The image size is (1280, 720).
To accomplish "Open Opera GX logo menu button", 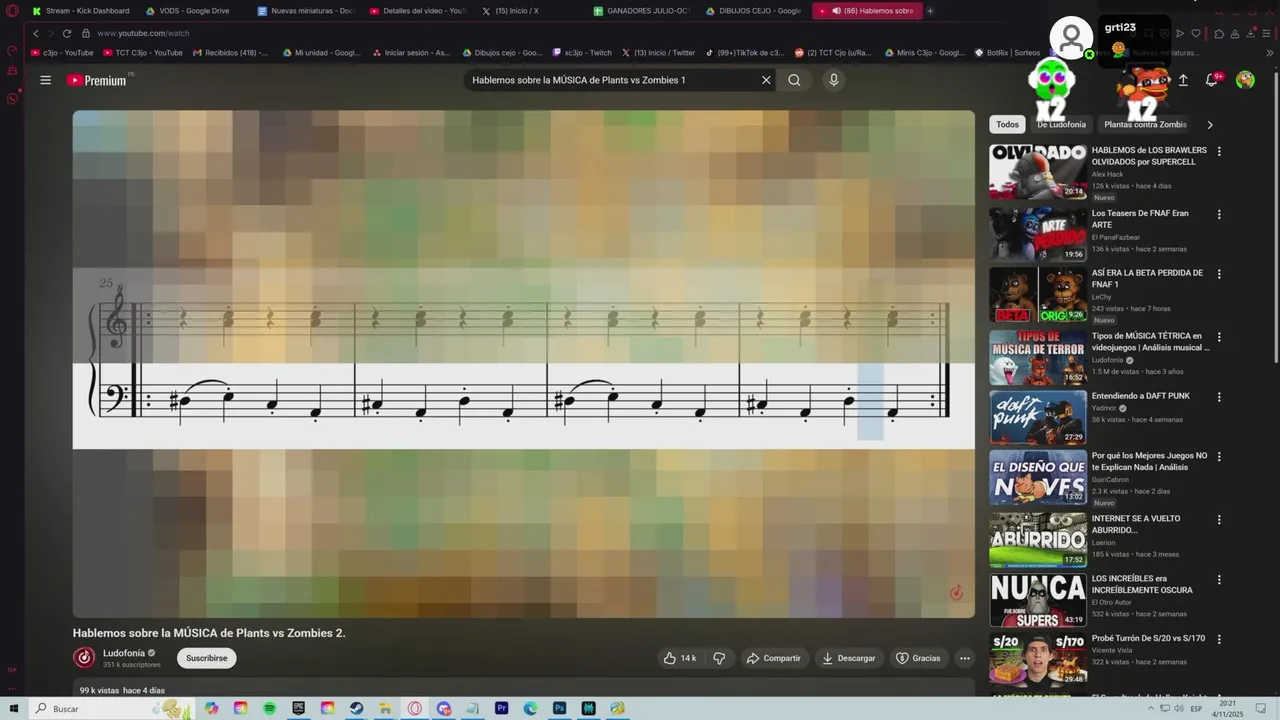I will click(12, 11).
